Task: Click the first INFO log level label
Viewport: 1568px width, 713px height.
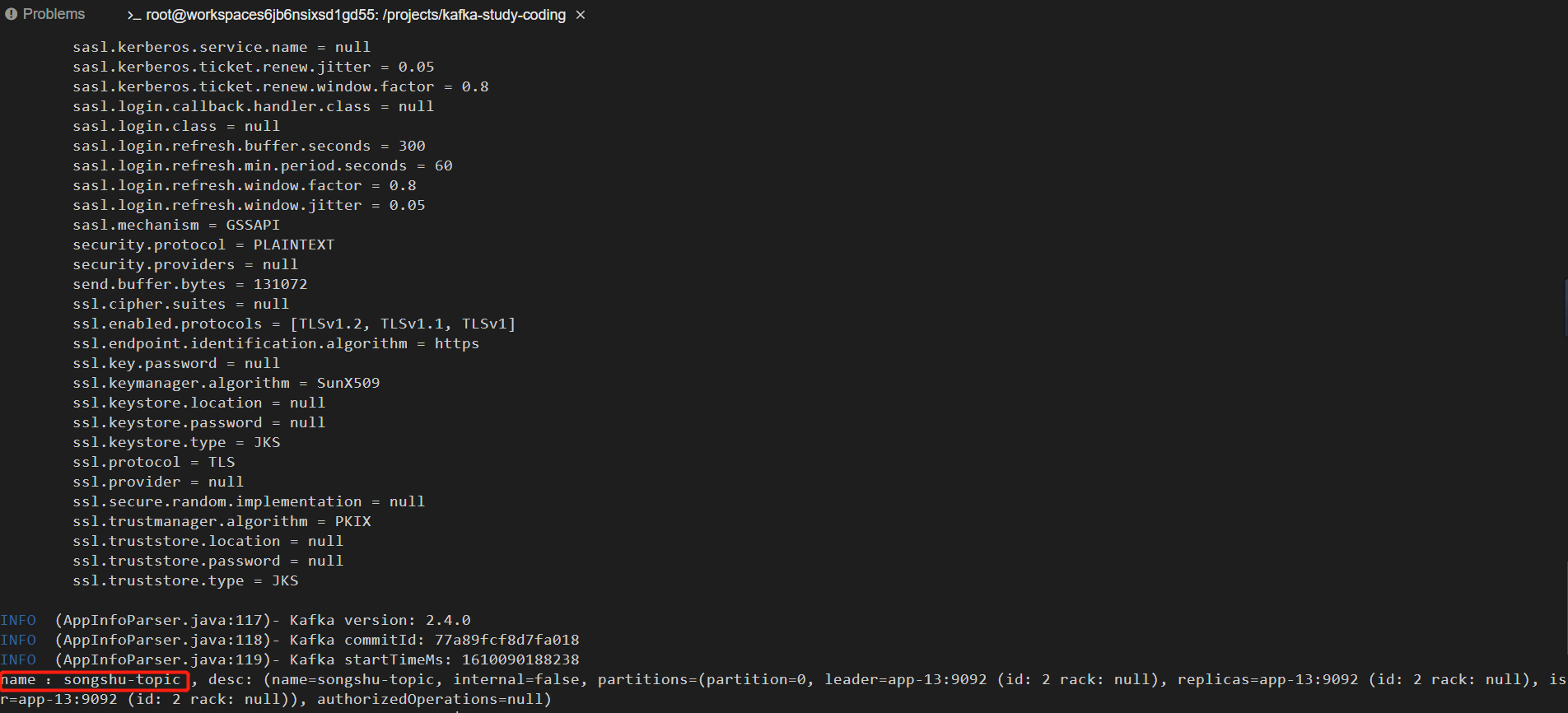Action: 18,620
